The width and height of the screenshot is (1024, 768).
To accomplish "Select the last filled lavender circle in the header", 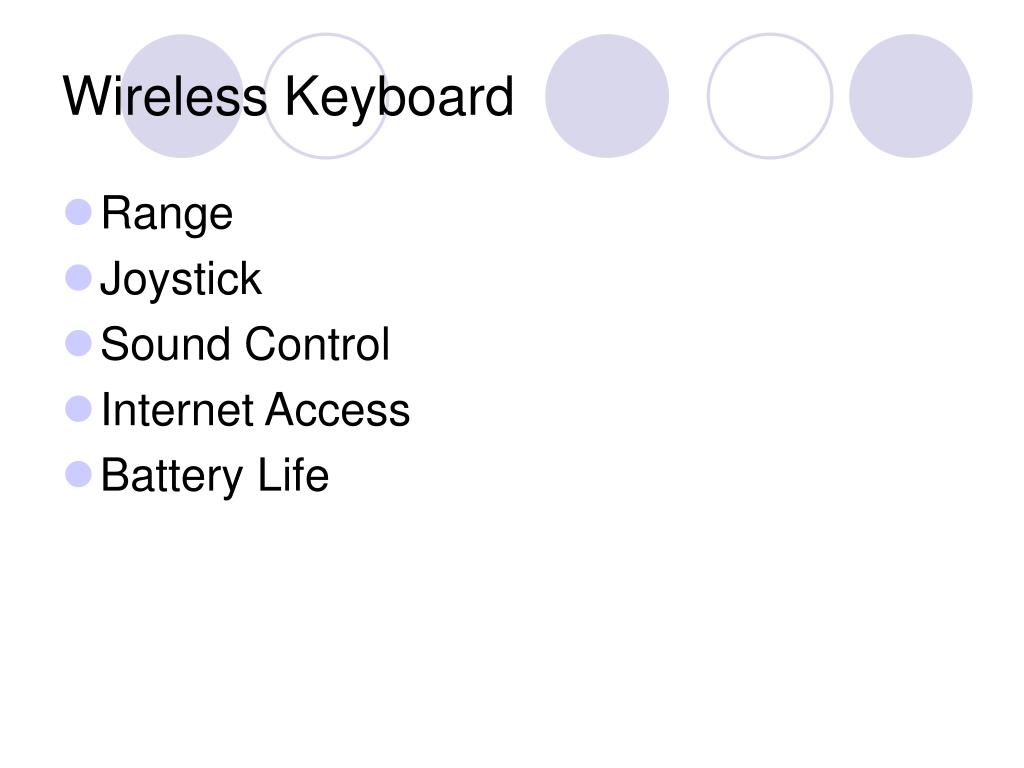I will [910, 96].
